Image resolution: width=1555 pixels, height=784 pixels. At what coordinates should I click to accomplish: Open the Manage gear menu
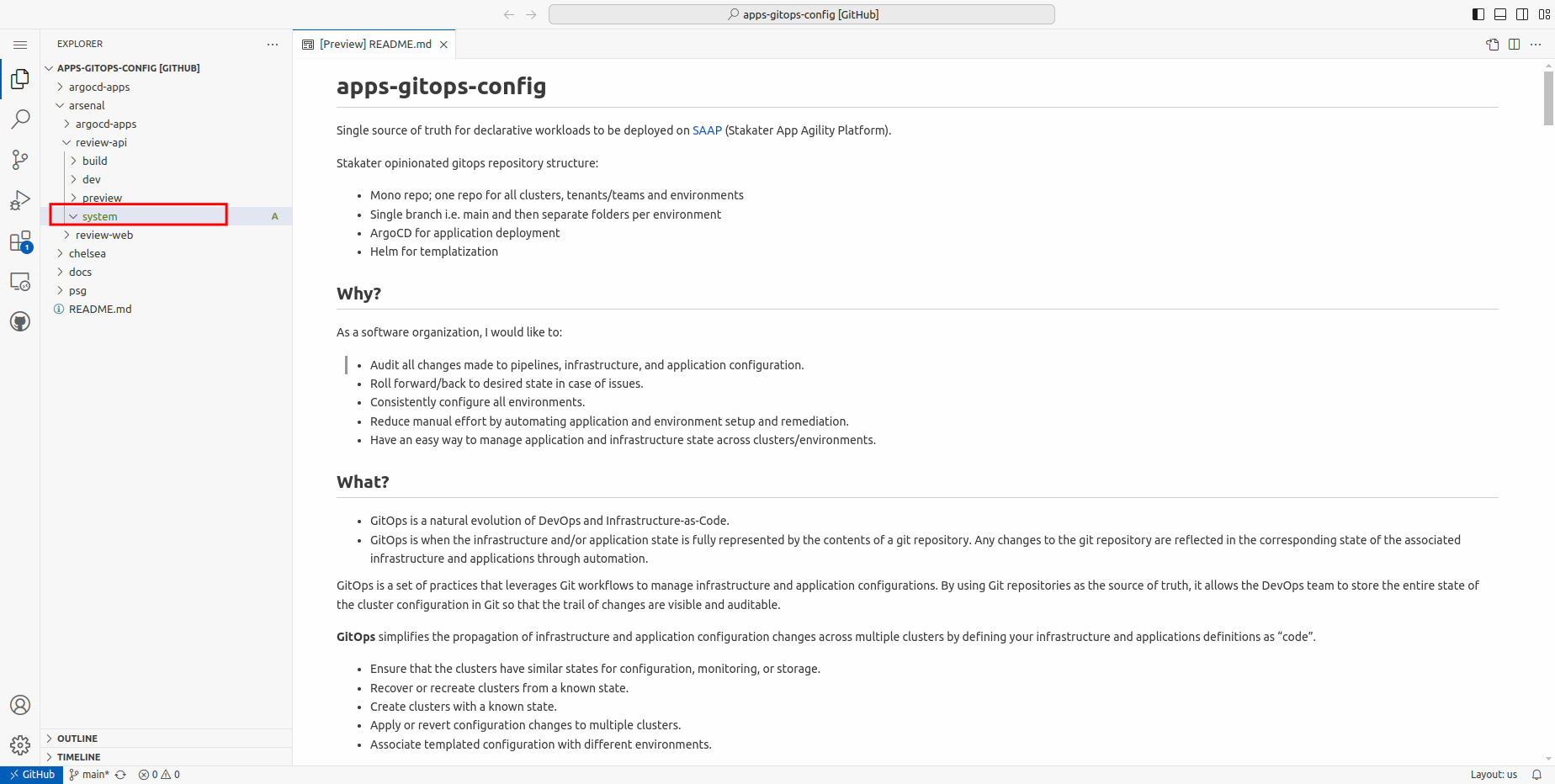click(20, 745)
